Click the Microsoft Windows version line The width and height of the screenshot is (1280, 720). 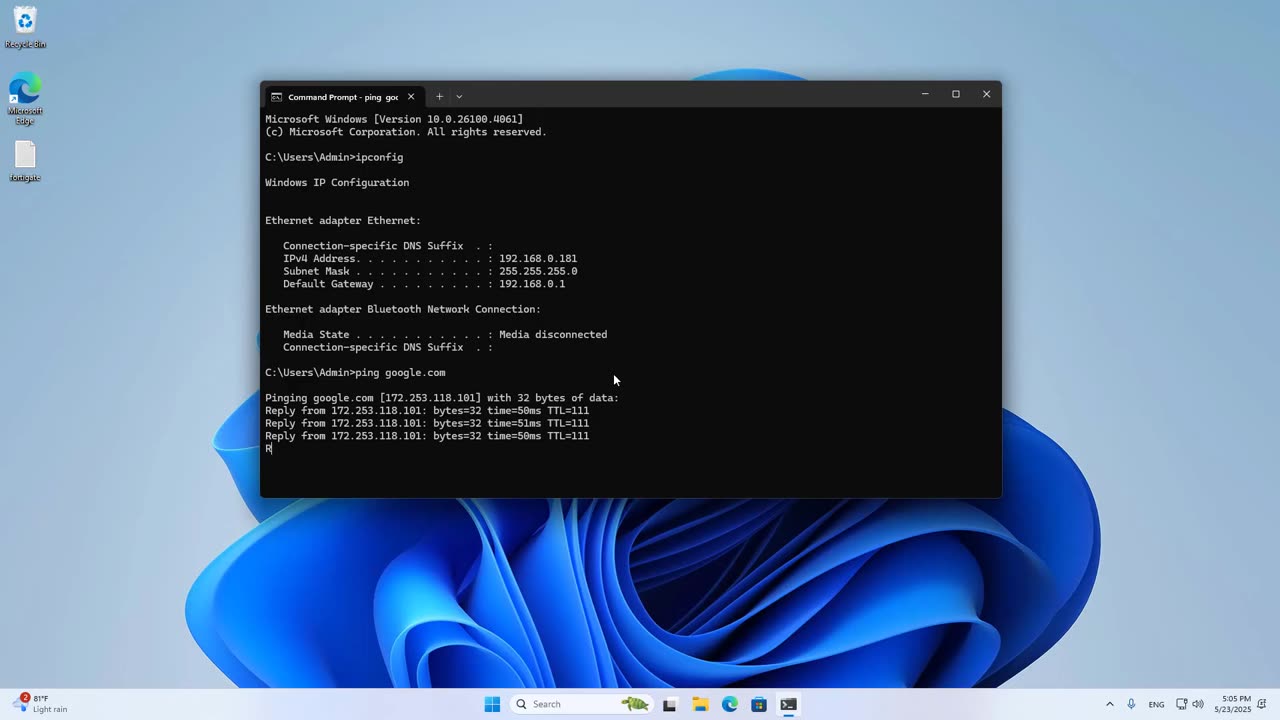394,119
